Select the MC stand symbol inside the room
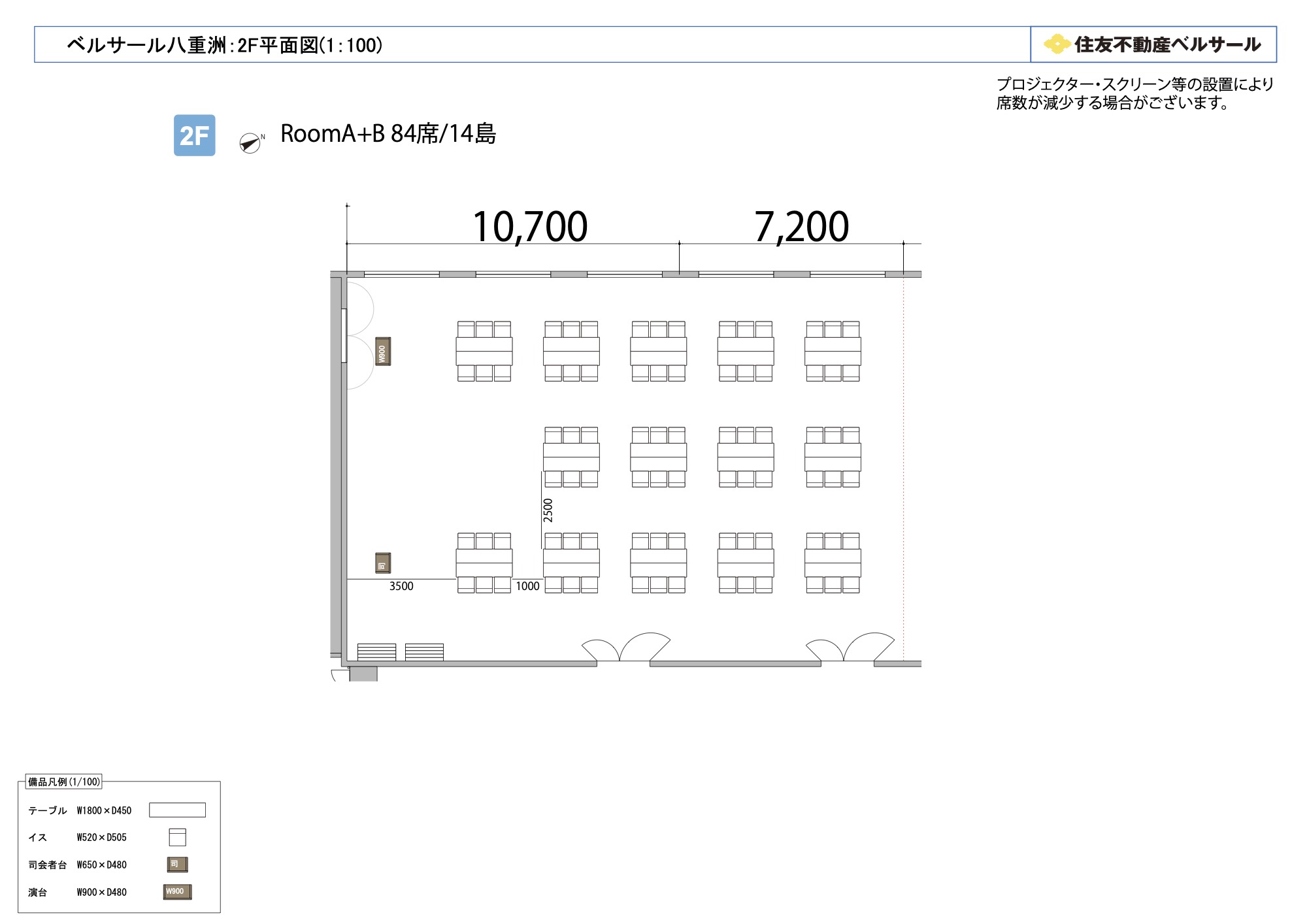1307x924 pixels. 383,563
